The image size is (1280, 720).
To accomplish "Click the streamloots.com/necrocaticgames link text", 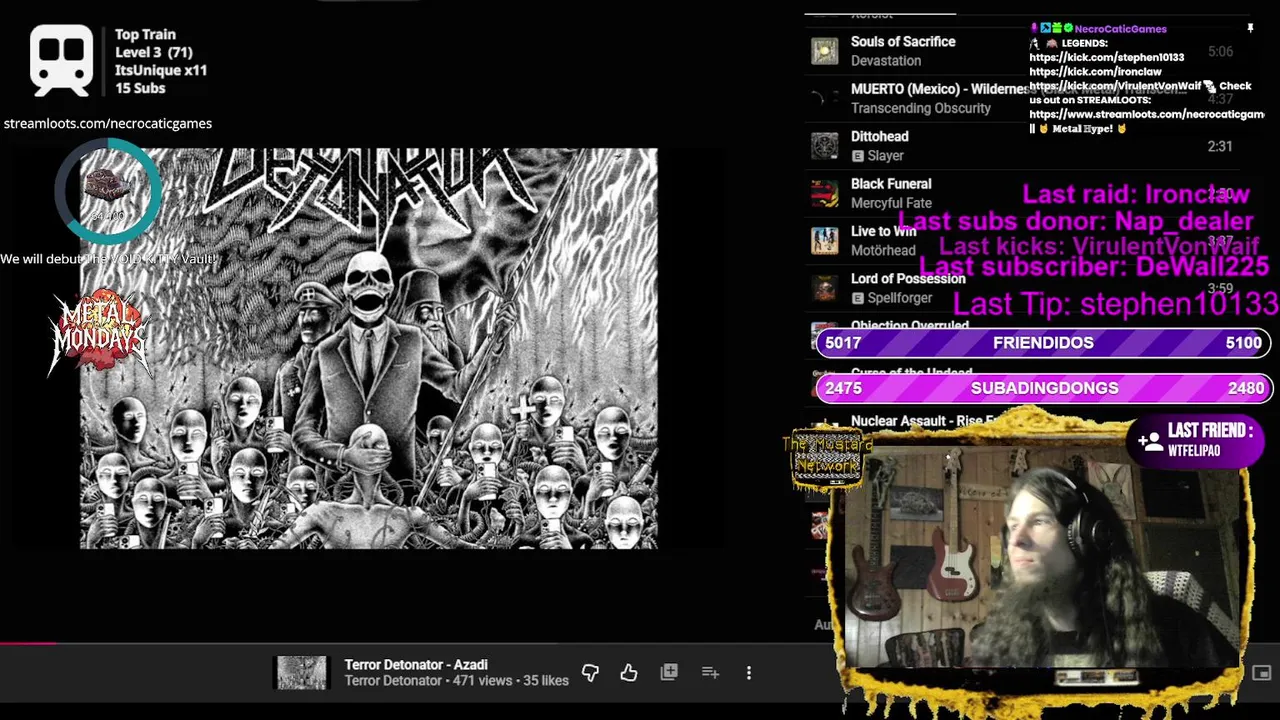I will click(x=108, y=123).
